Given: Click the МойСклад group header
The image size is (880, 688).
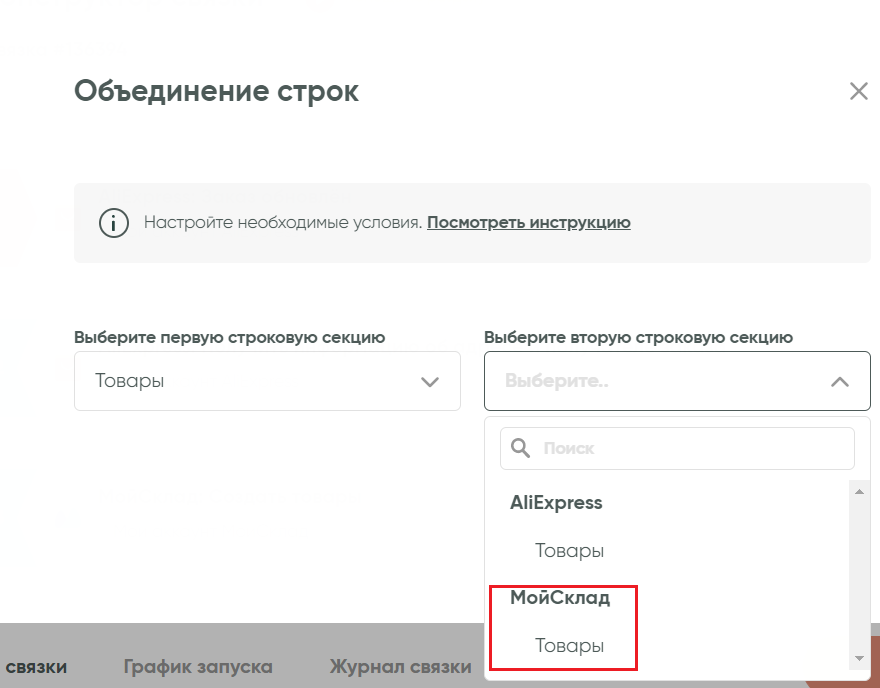Looking at the screenshot, I should coord(560,598).
